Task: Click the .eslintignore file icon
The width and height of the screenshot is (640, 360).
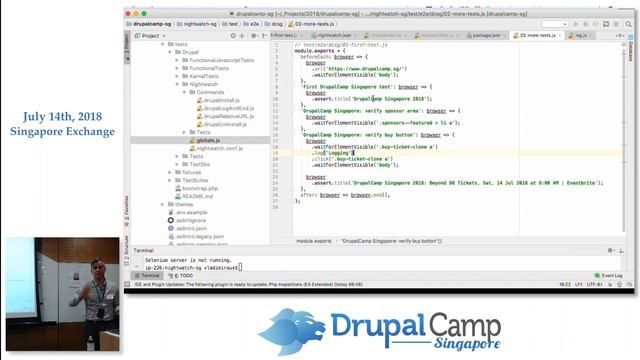Action: point(171,220)
